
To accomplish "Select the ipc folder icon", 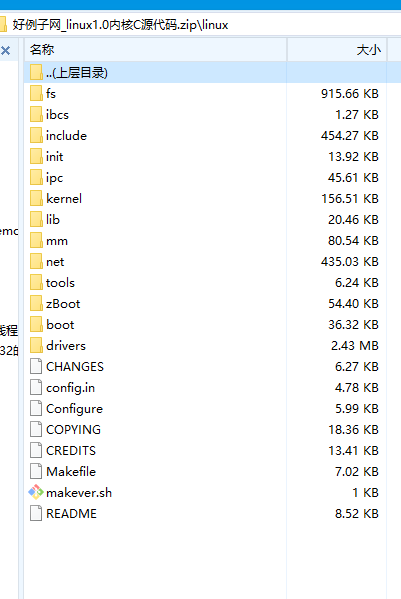I will [x=36, y=177].
